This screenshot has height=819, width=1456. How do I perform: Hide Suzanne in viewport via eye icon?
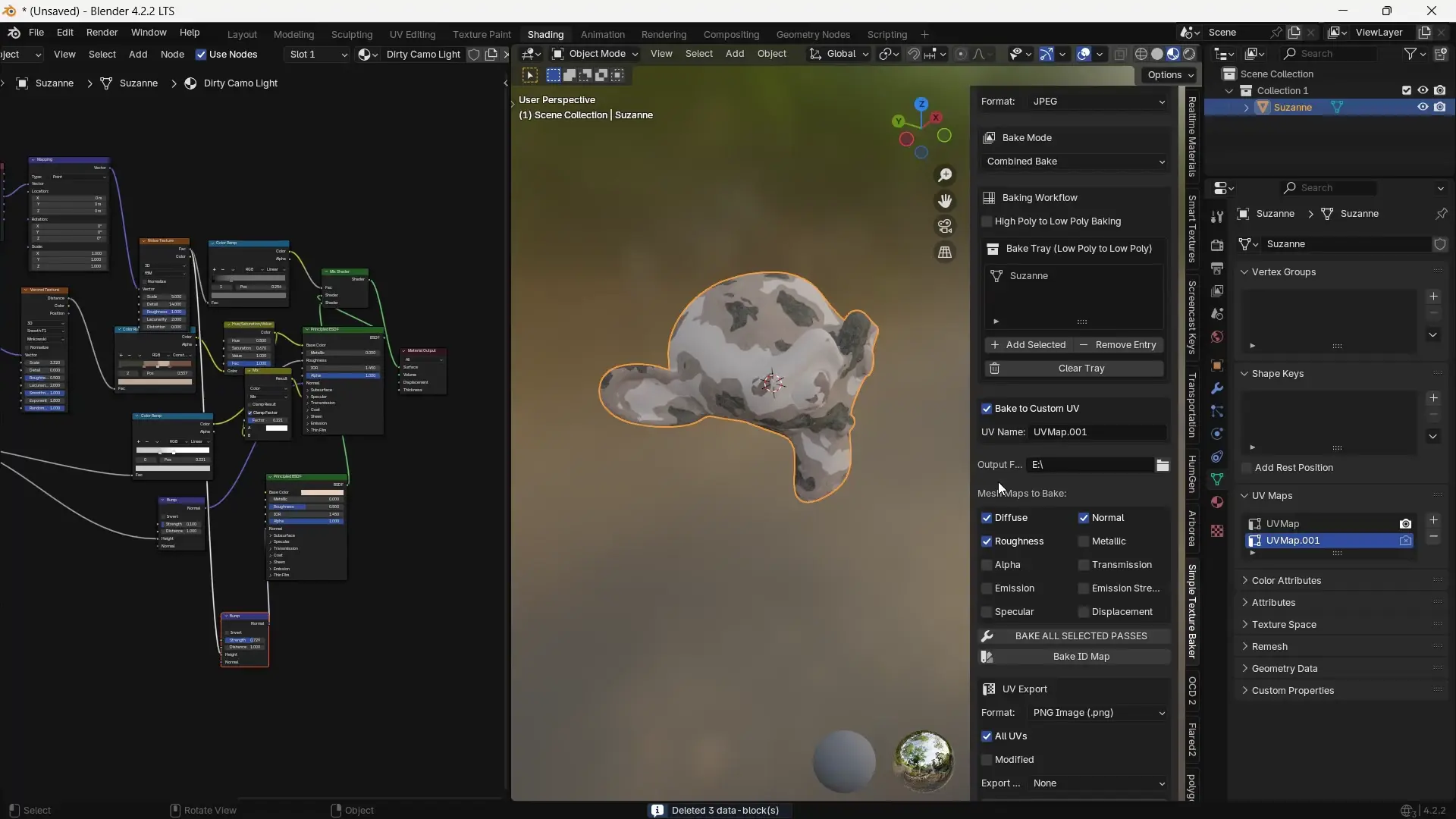click(1423, 107)
